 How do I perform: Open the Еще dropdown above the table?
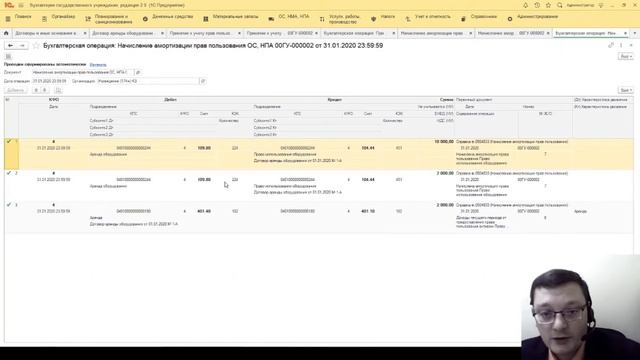(x=625, y=90)
